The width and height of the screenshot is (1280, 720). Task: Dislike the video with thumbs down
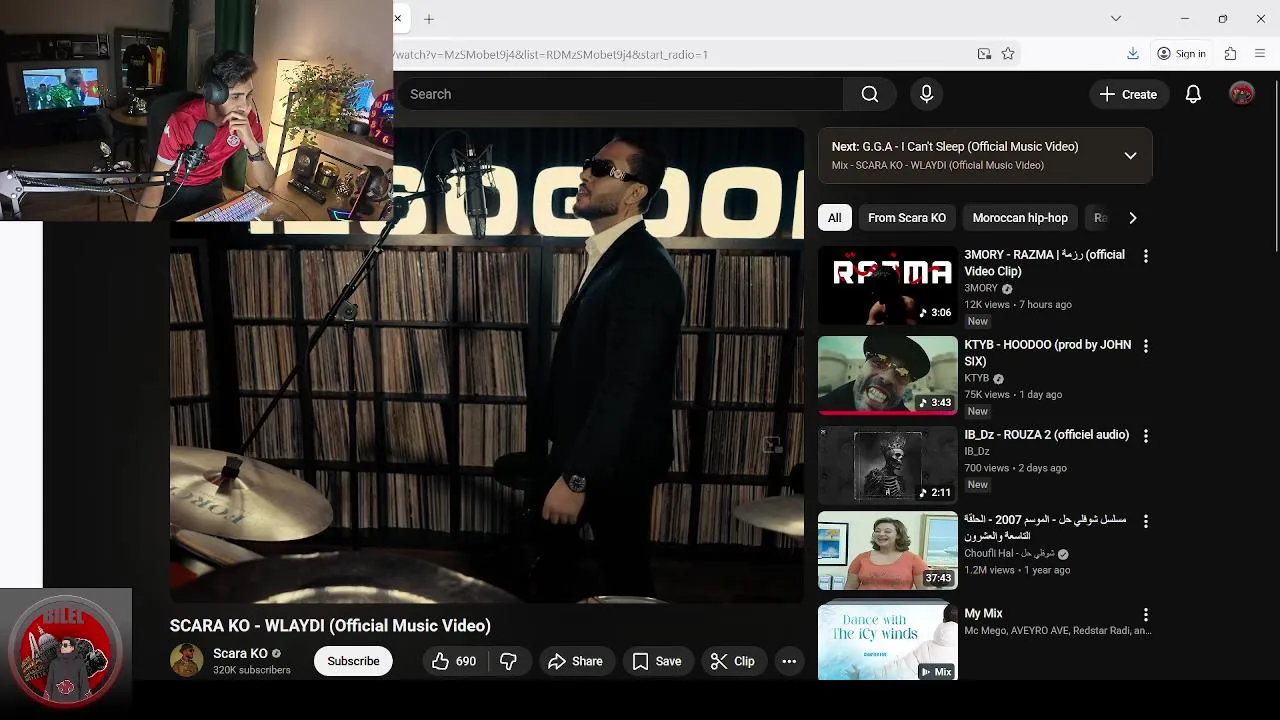pos(509,661)
